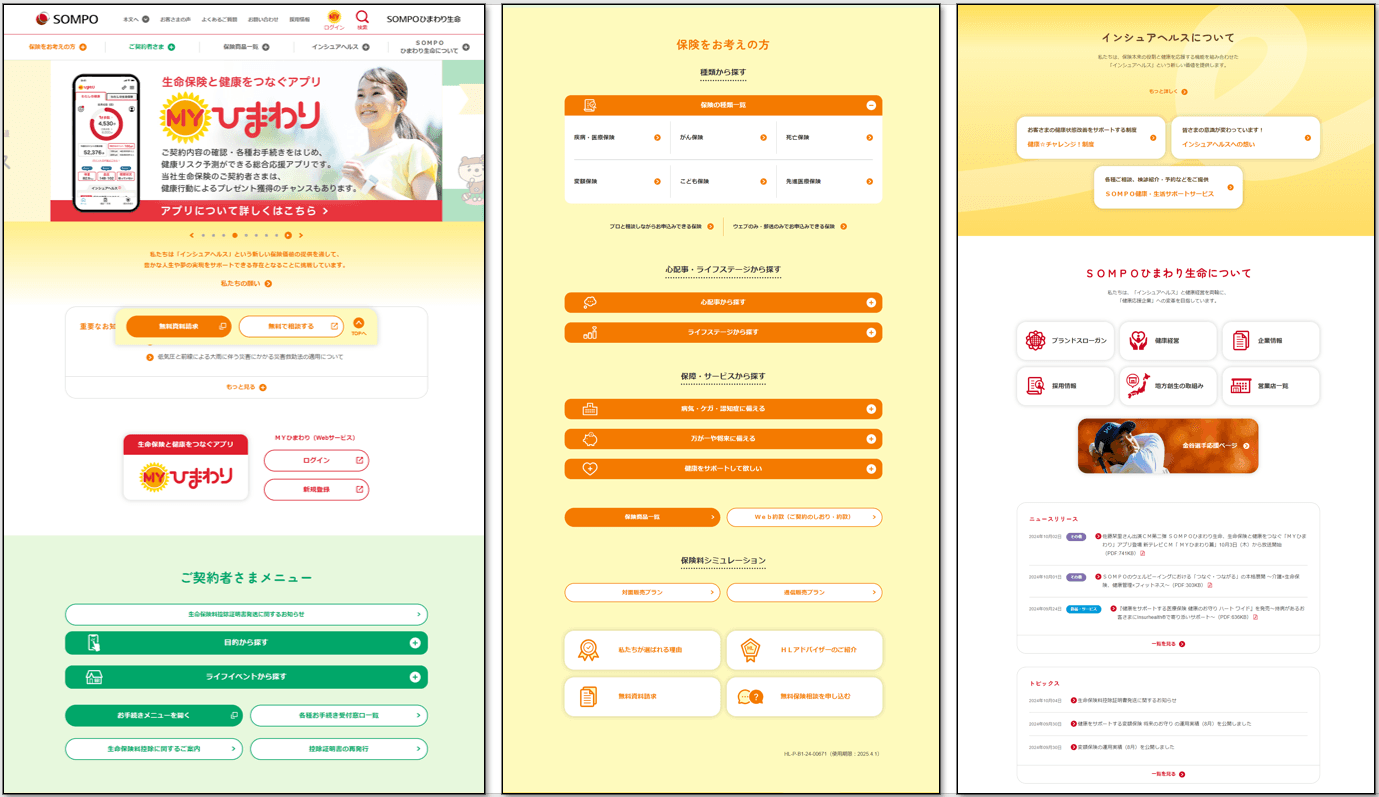Click carousel previous arrow
Viewport: 1379px width, 797px height.
(192, 235)
